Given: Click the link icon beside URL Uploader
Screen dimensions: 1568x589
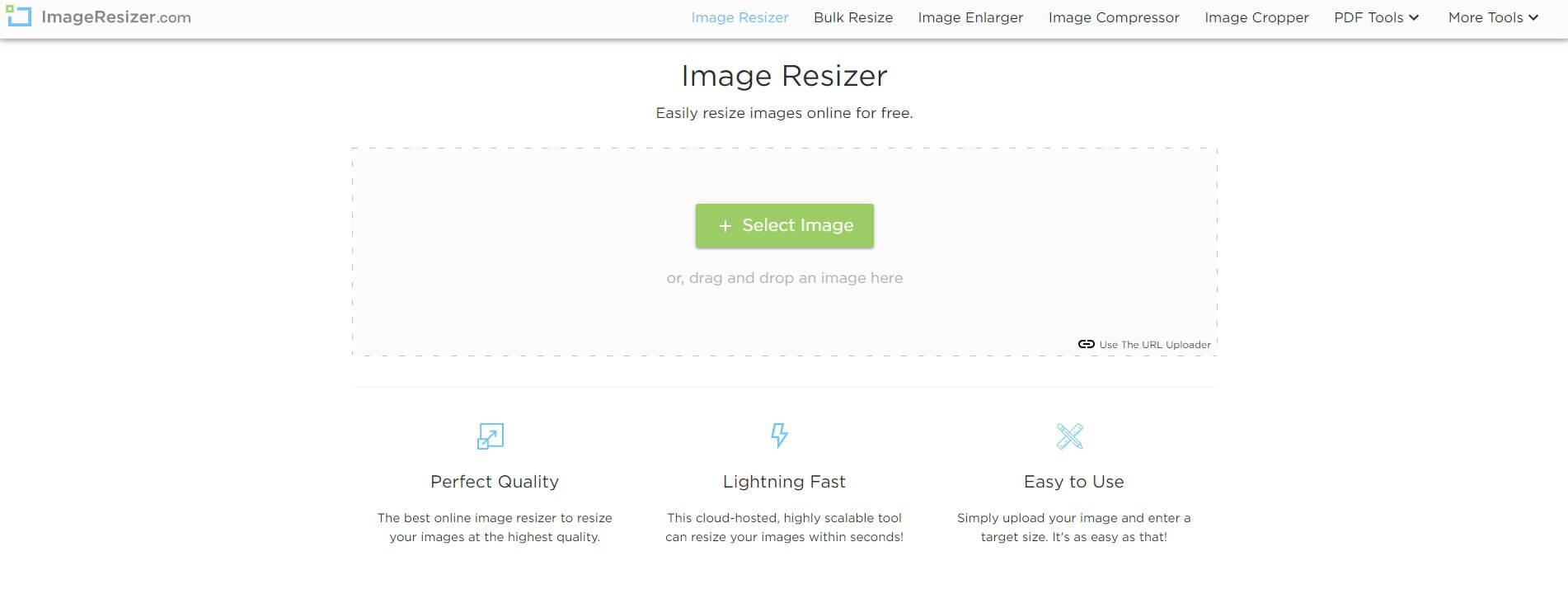Looking at the screenshot, I should pyautogui.click(x=1086, y=344).
